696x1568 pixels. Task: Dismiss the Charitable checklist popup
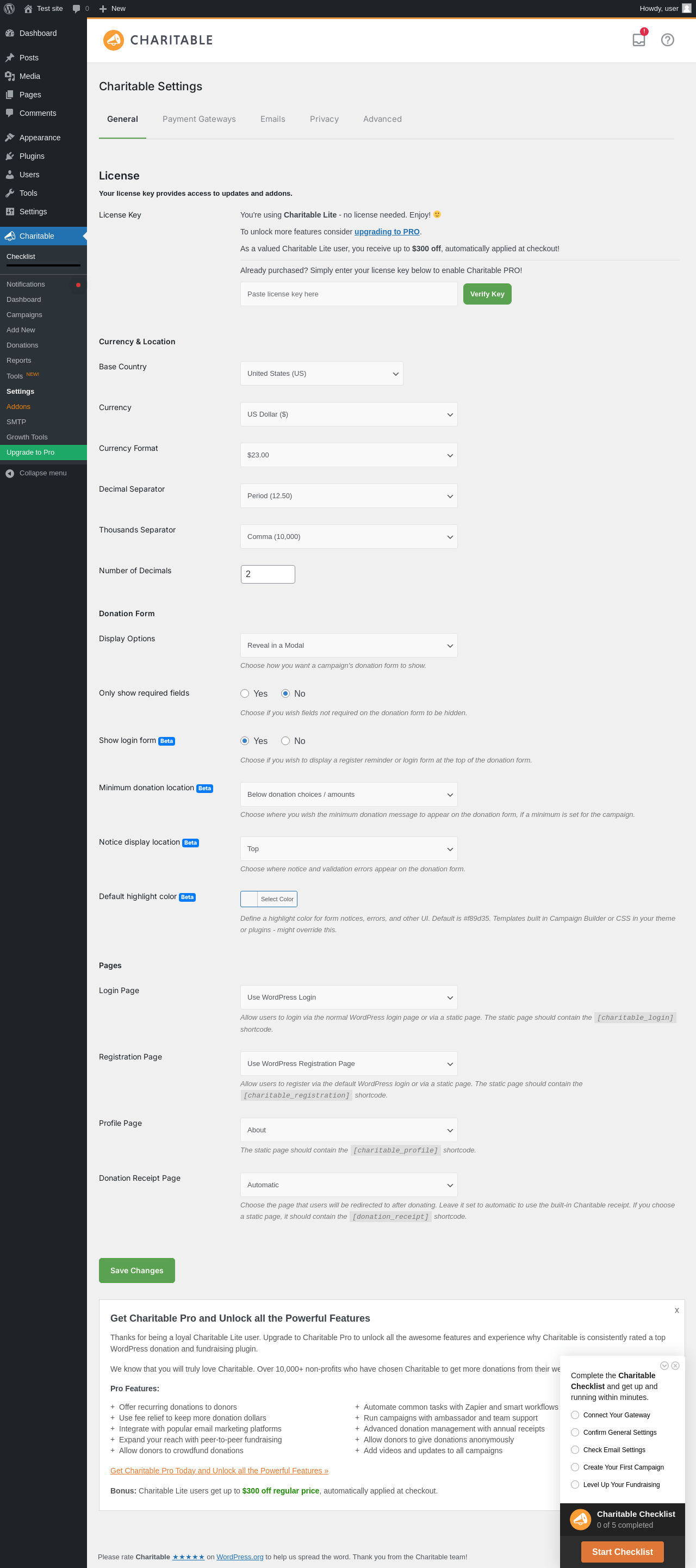675,1365
